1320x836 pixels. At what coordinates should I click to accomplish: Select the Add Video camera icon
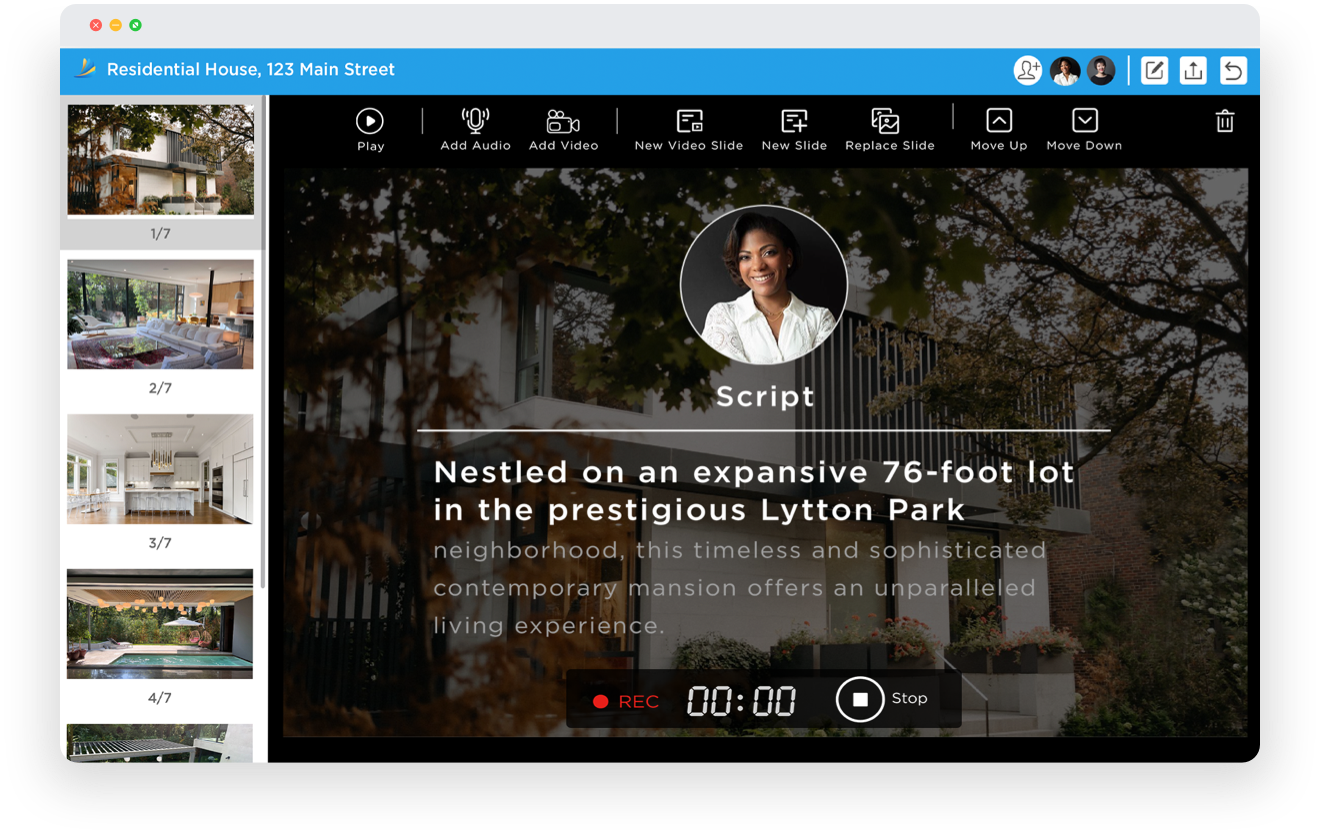click(563, 130)
